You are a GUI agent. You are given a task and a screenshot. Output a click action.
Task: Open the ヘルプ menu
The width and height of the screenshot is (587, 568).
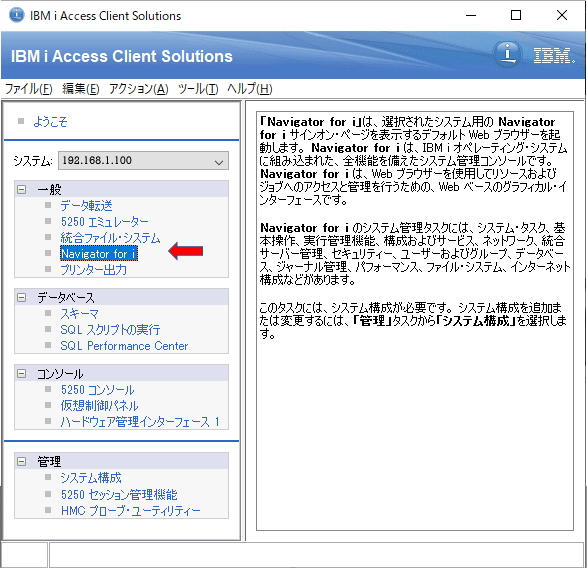coord(250,89)
